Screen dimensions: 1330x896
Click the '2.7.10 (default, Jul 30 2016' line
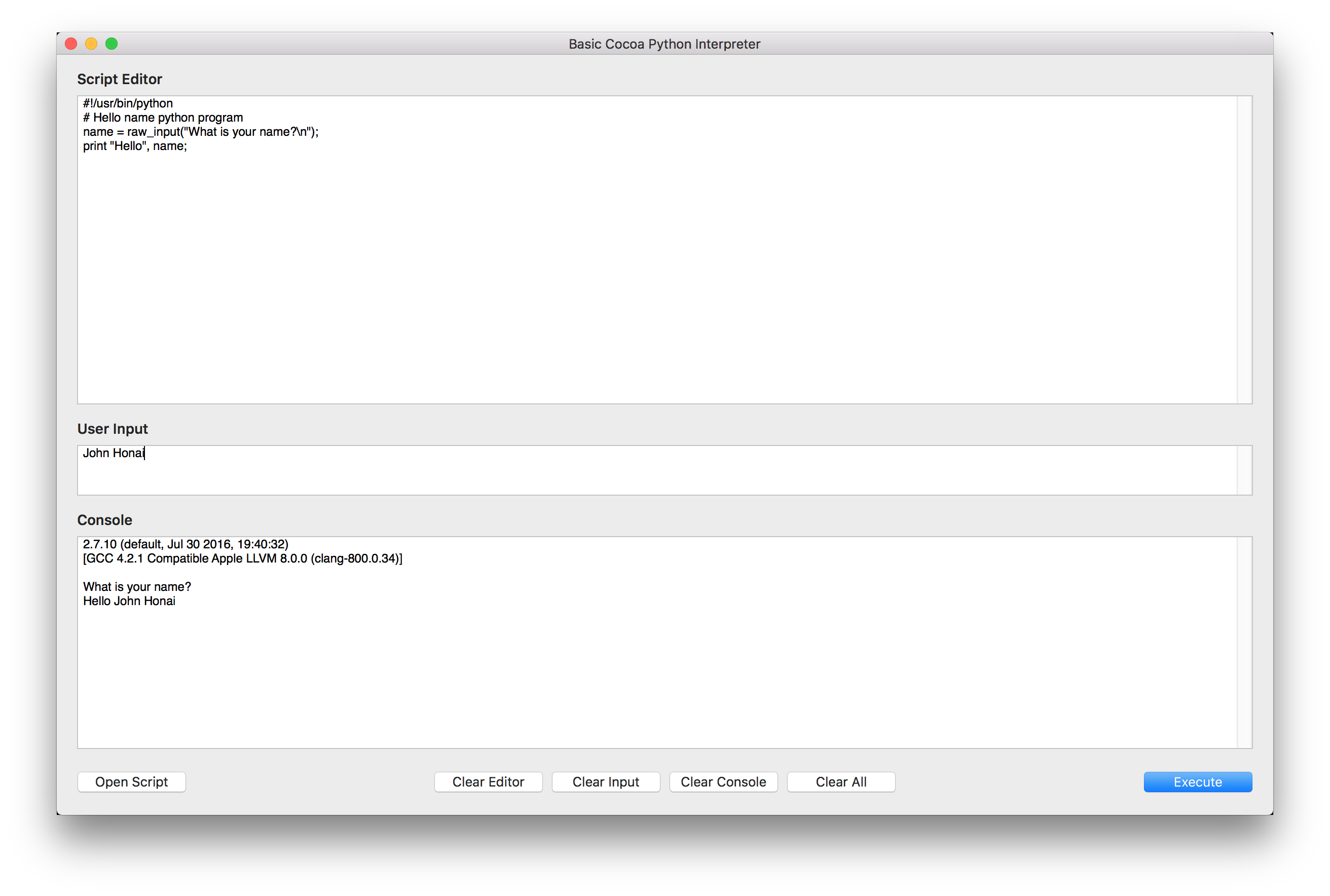click(186, 544)
